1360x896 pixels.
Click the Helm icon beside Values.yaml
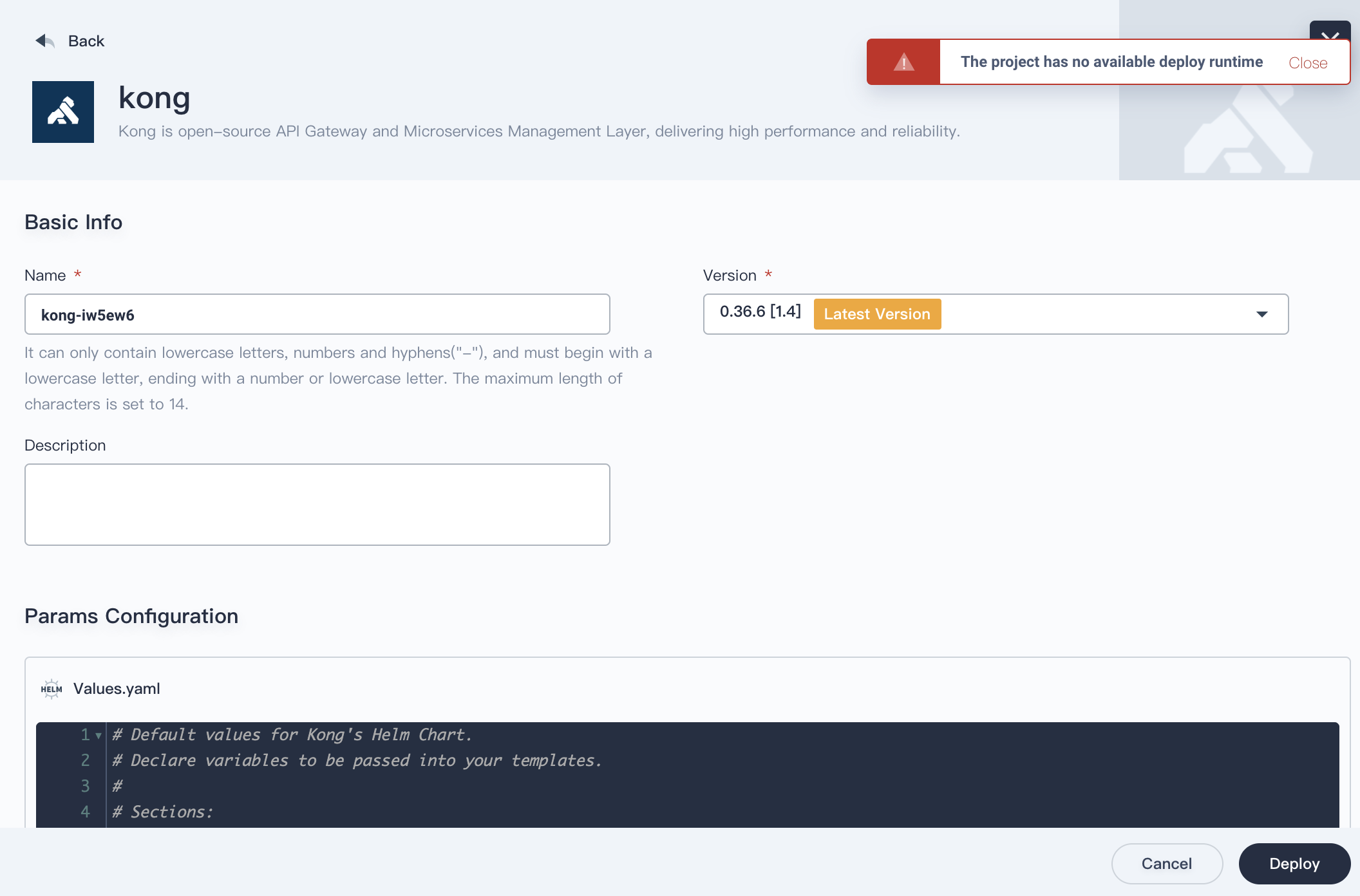pos(51,688)
